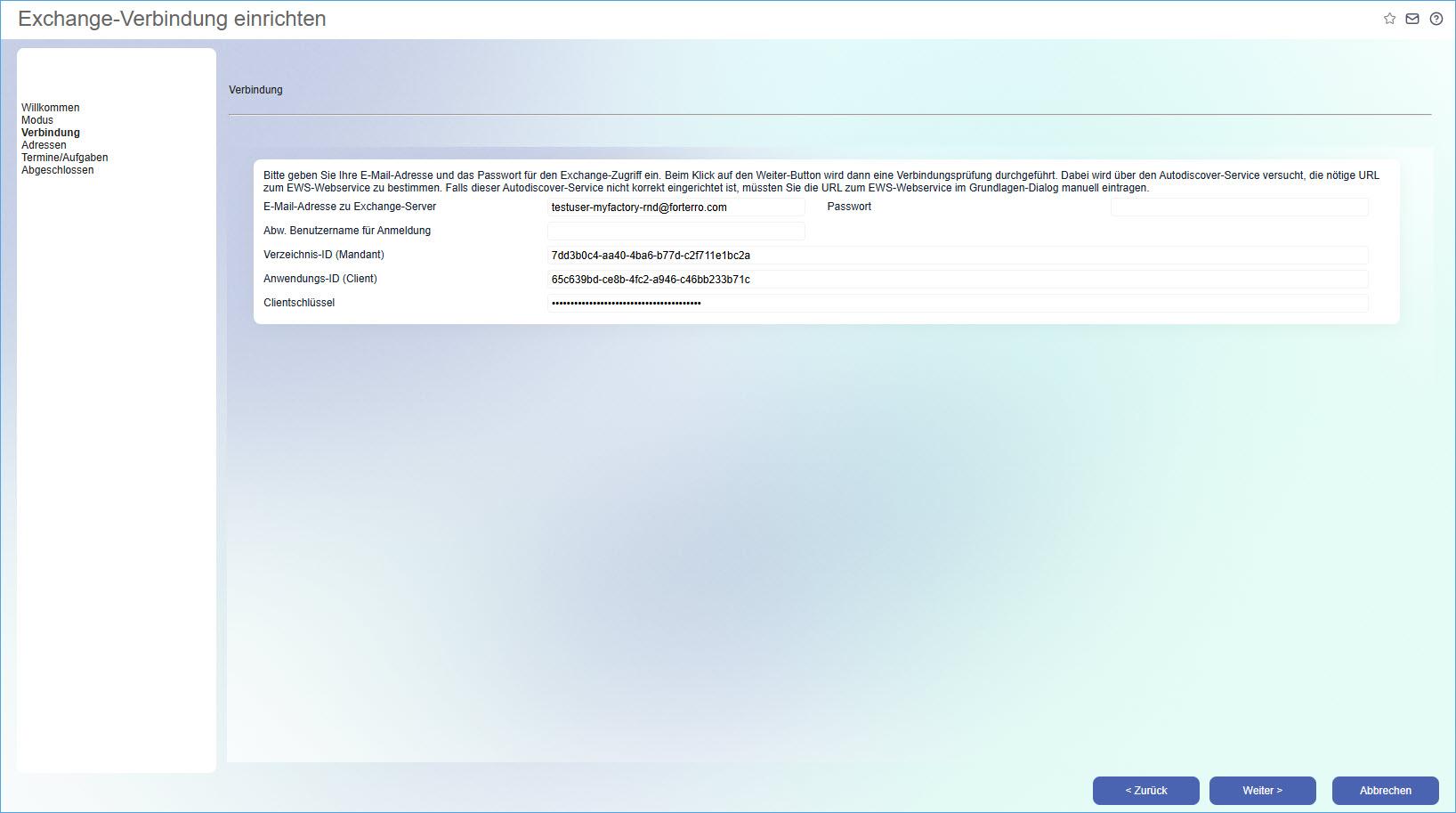Click the Clientschlüssel label
This screenshot has width=1456, height=813.
(299, 303)
